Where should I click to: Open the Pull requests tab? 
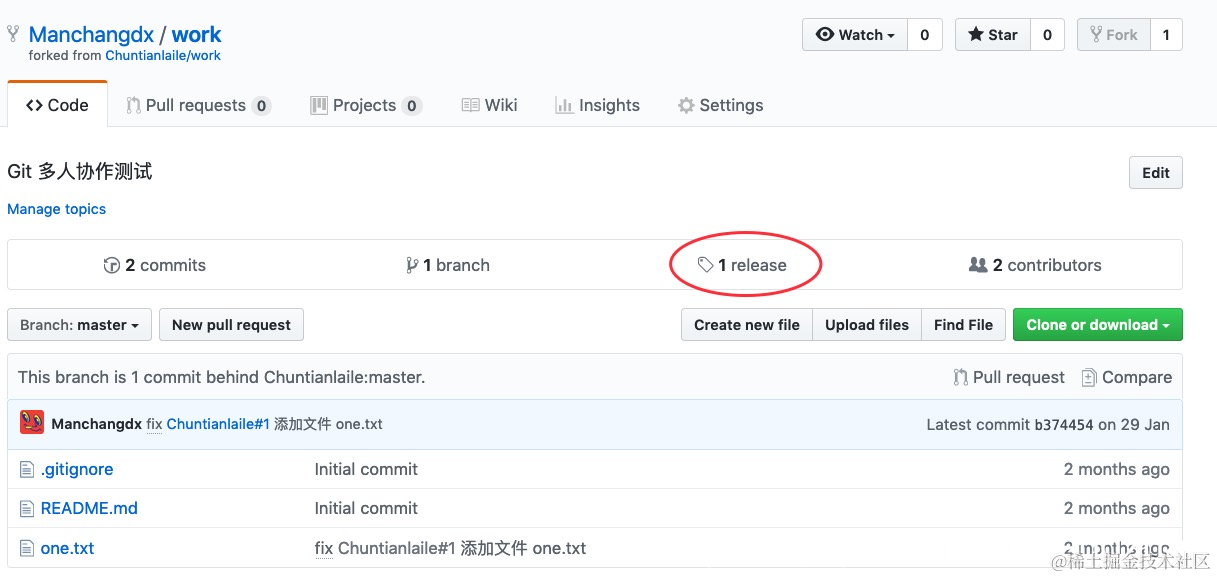click(x=198, y=105)
